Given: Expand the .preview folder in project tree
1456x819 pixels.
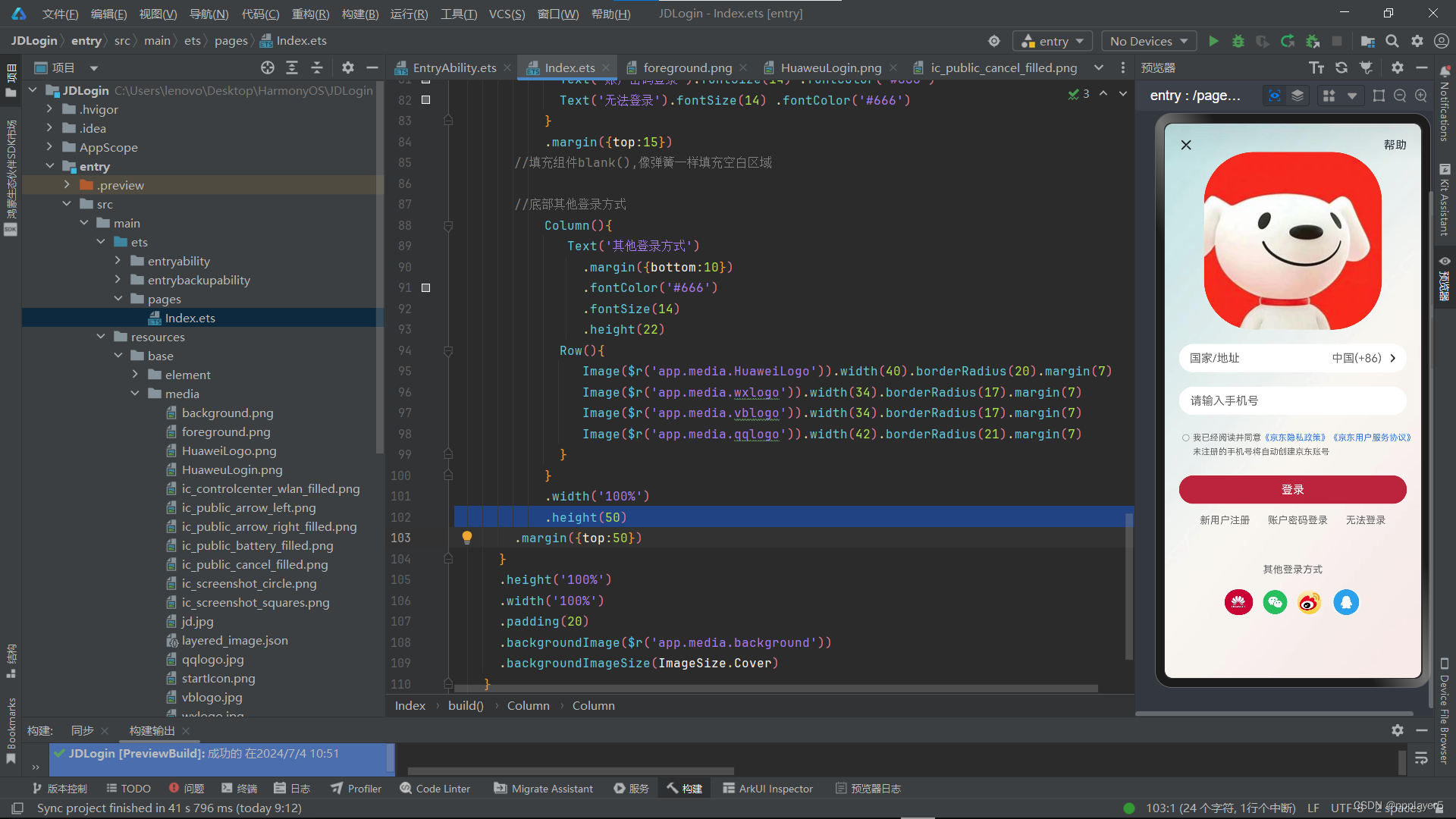Looking at the screenshot, I should click(67, 185).
